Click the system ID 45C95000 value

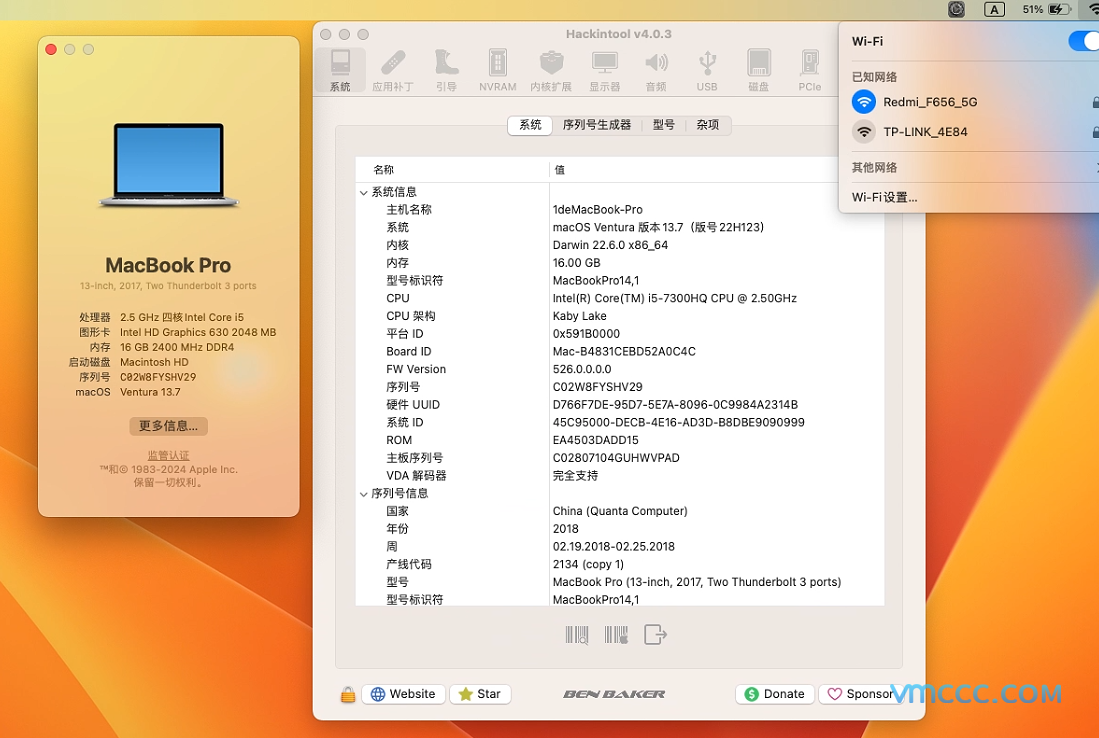point(678,423)
